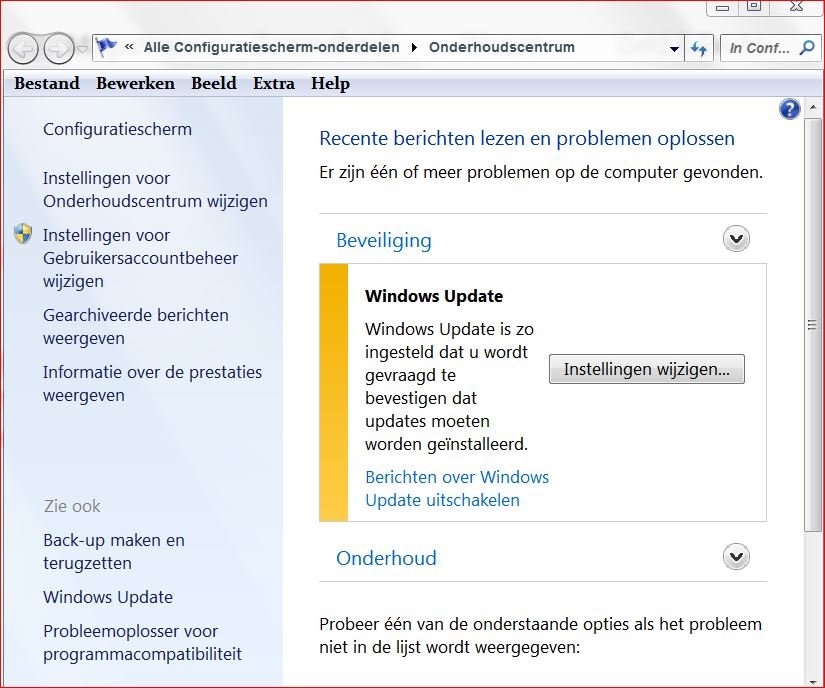The width and height of the screenshot is (825, 688).
Task: Click the Back navigation arrow button
Action: pos(24,47)
